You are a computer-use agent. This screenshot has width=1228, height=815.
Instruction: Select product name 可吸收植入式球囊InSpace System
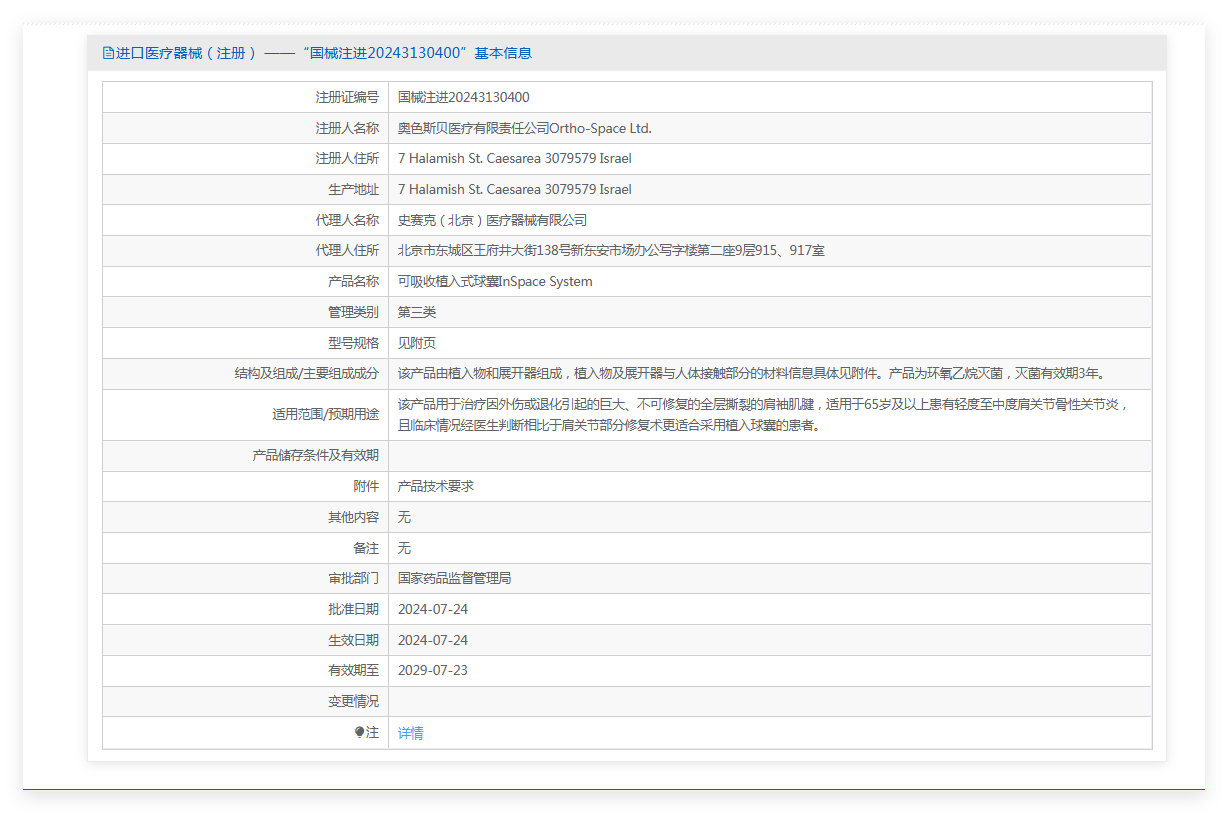coord(495,282)
